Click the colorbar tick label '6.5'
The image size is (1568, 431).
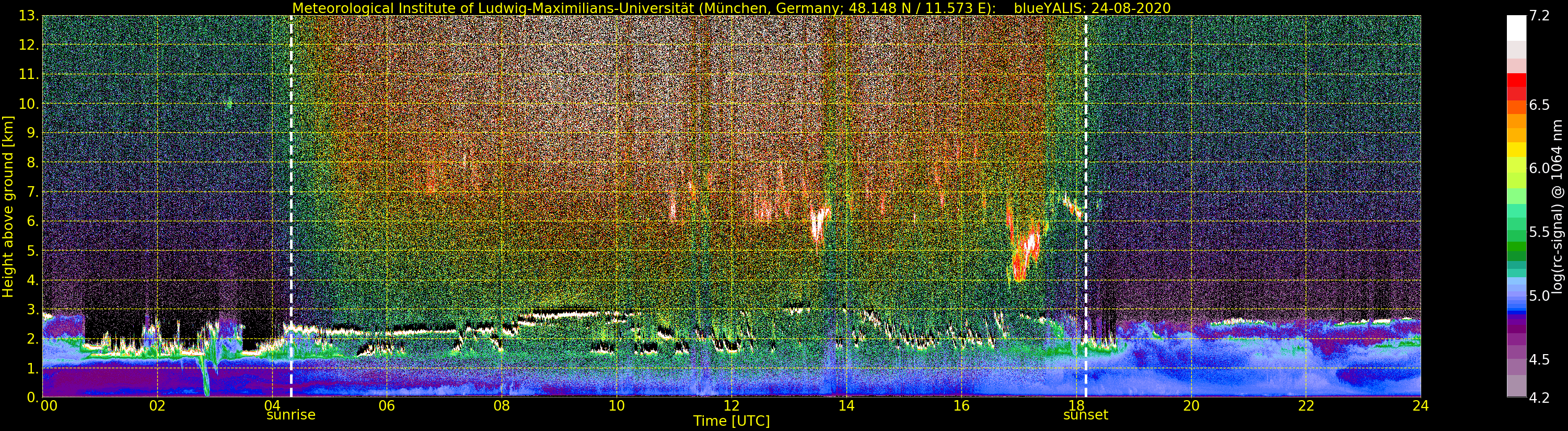[x=1539, y=105]
